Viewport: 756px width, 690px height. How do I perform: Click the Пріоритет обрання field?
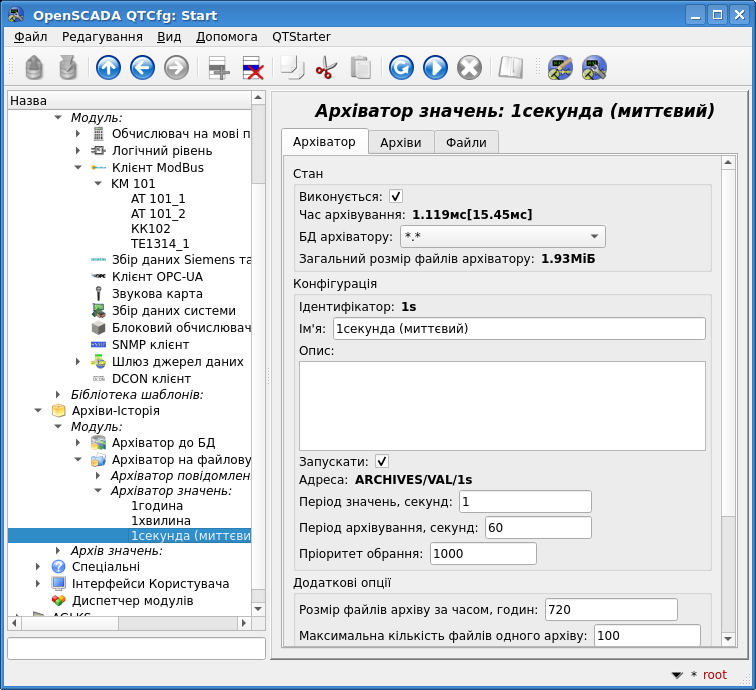483,554
